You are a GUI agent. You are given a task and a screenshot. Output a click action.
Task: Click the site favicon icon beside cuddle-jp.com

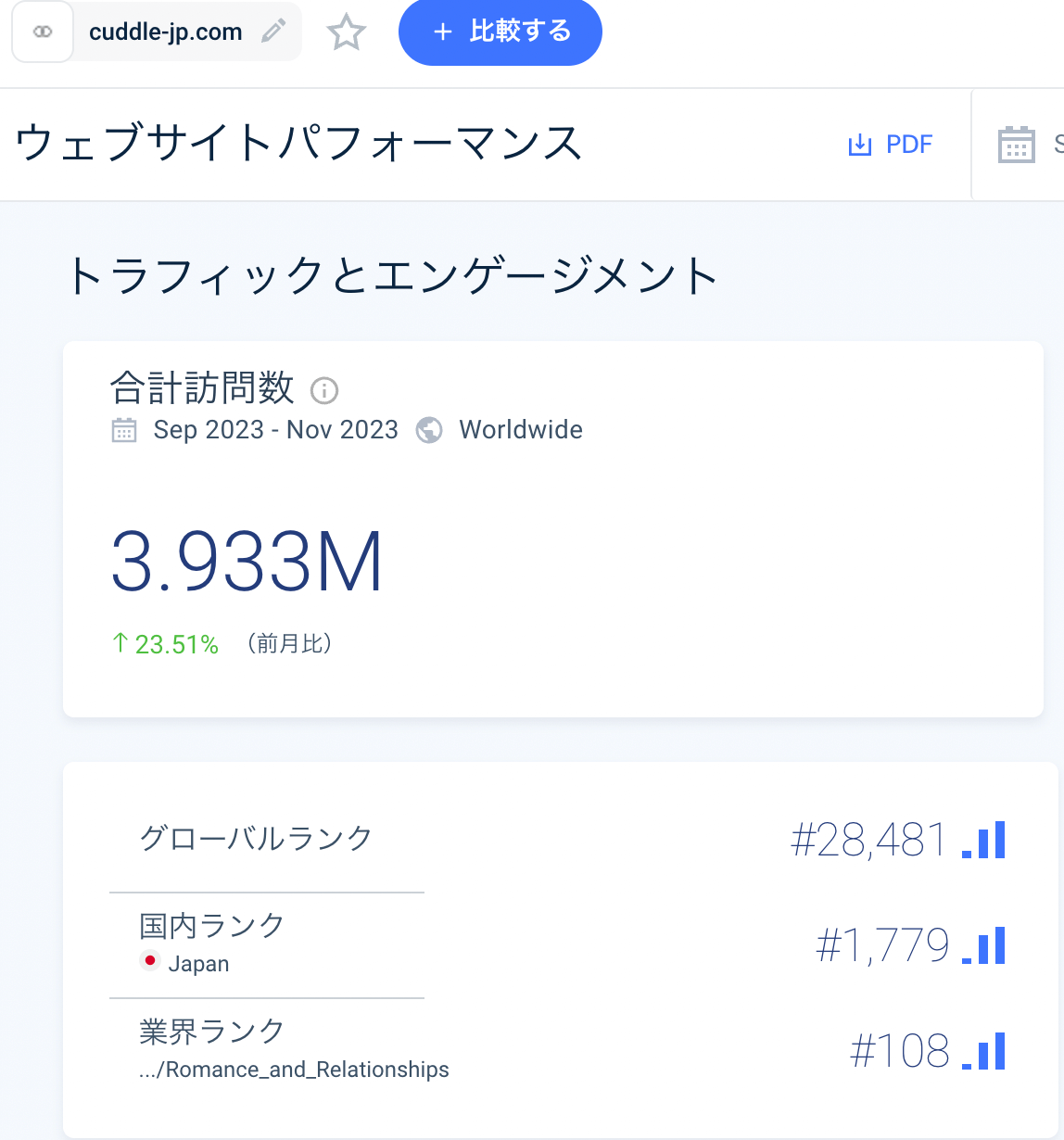43,32
